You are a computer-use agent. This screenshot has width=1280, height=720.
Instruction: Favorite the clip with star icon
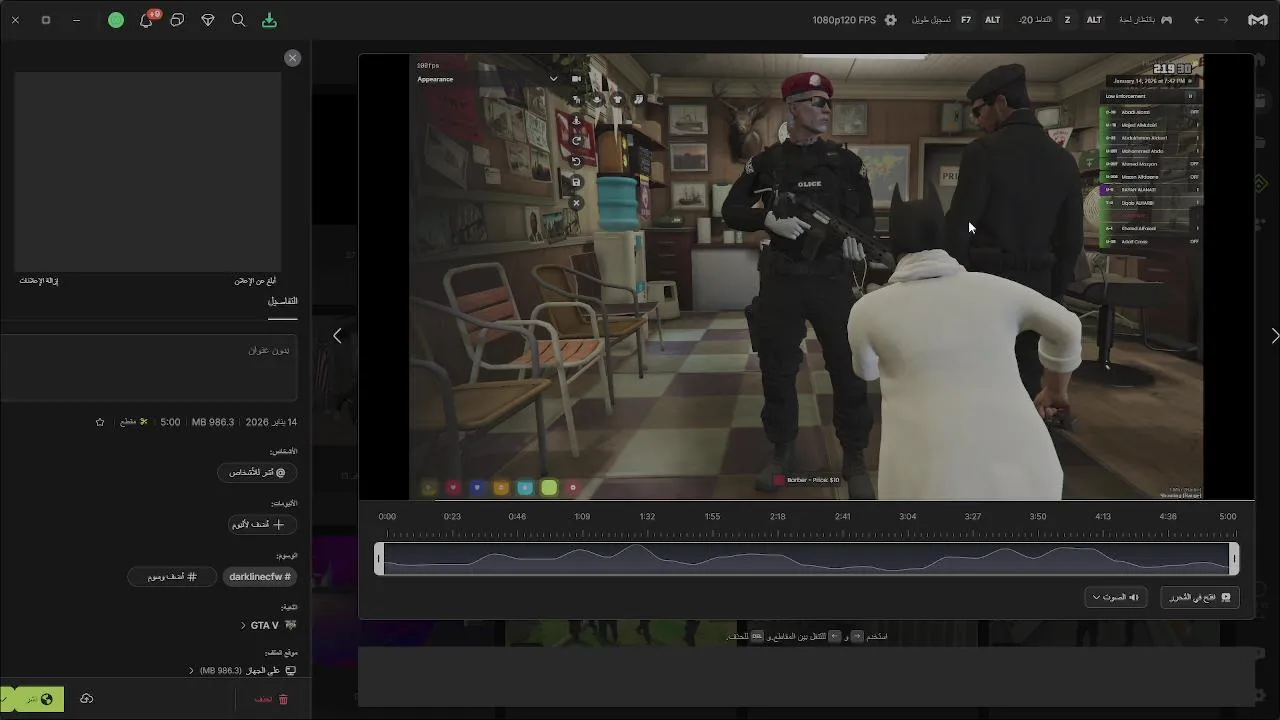pos(99,422)
